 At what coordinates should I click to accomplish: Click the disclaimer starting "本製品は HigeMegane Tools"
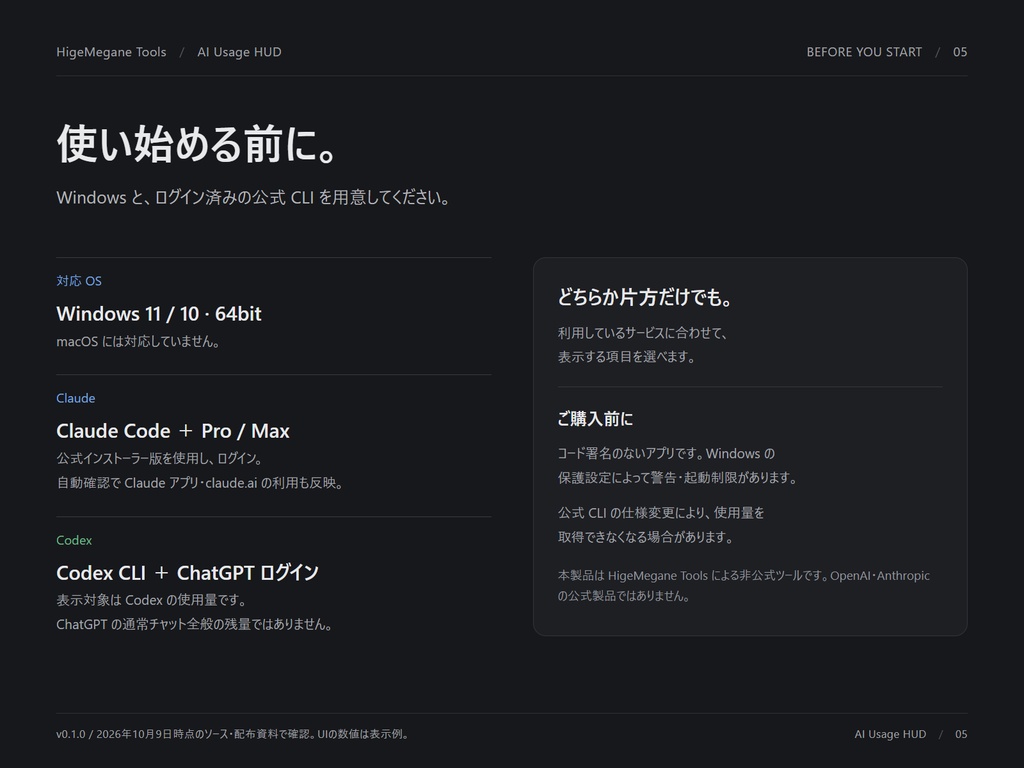(x=744, y=586)
